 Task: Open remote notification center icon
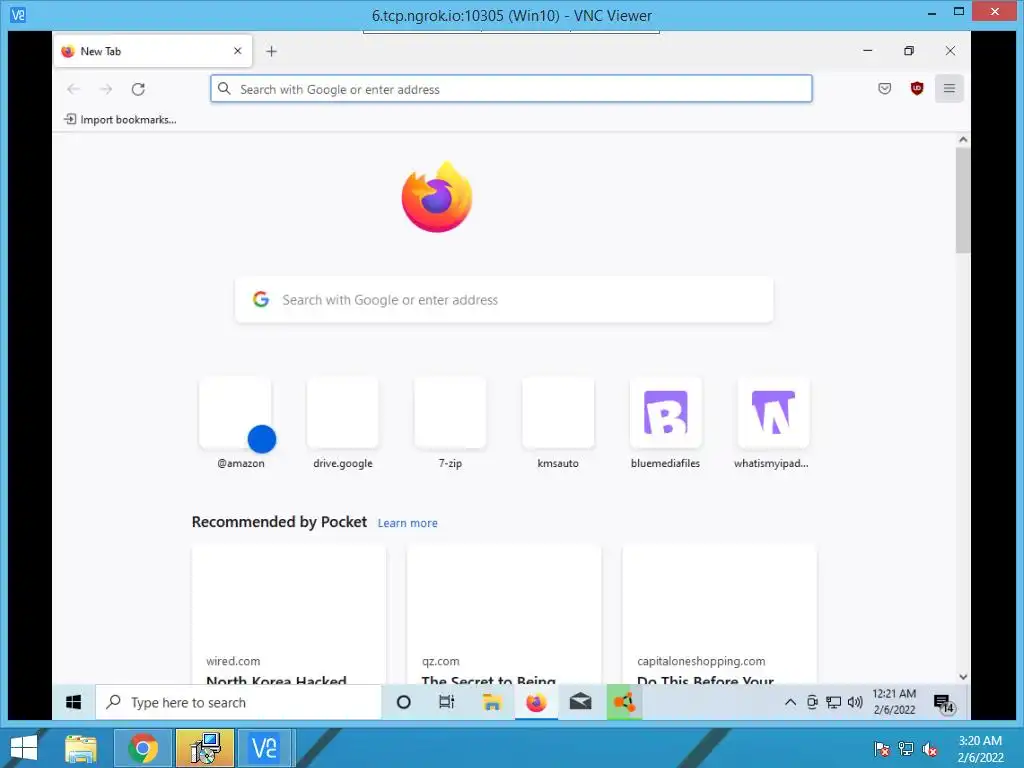click(x=944, y=703)
